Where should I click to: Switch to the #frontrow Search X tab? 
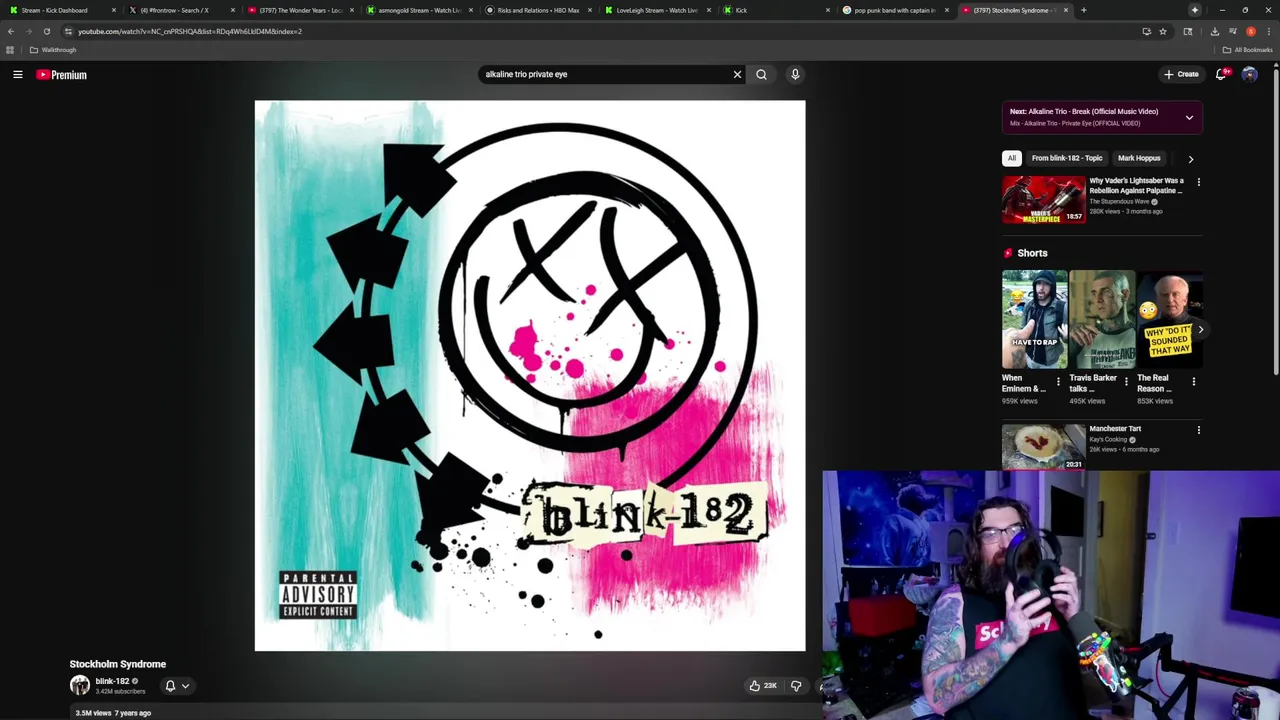tap(181, 10)
